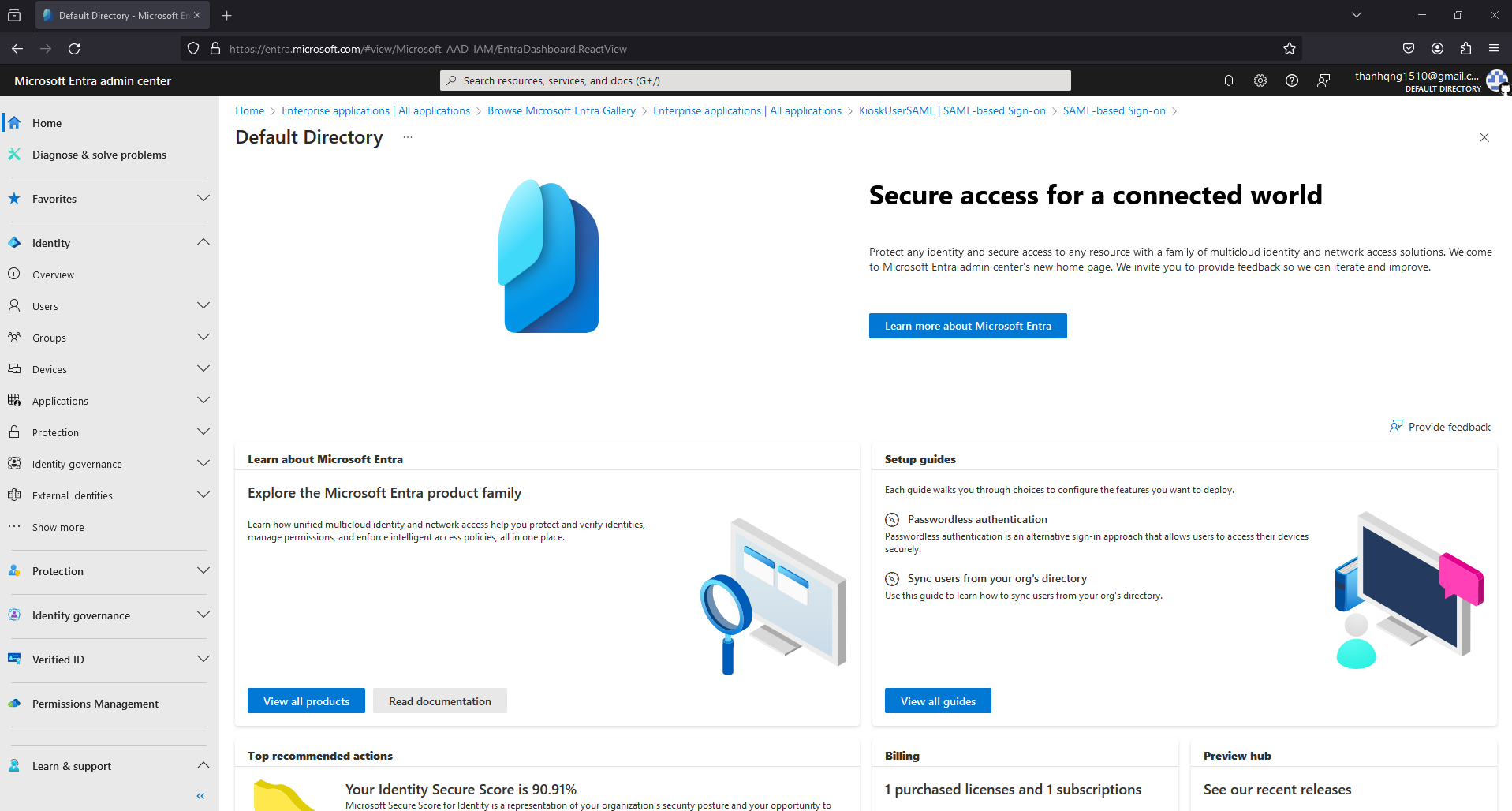Screen dimensions: 1512x811
Task: Click the Overview info icon
Action: pyautogui.click(x=14, y=275)
